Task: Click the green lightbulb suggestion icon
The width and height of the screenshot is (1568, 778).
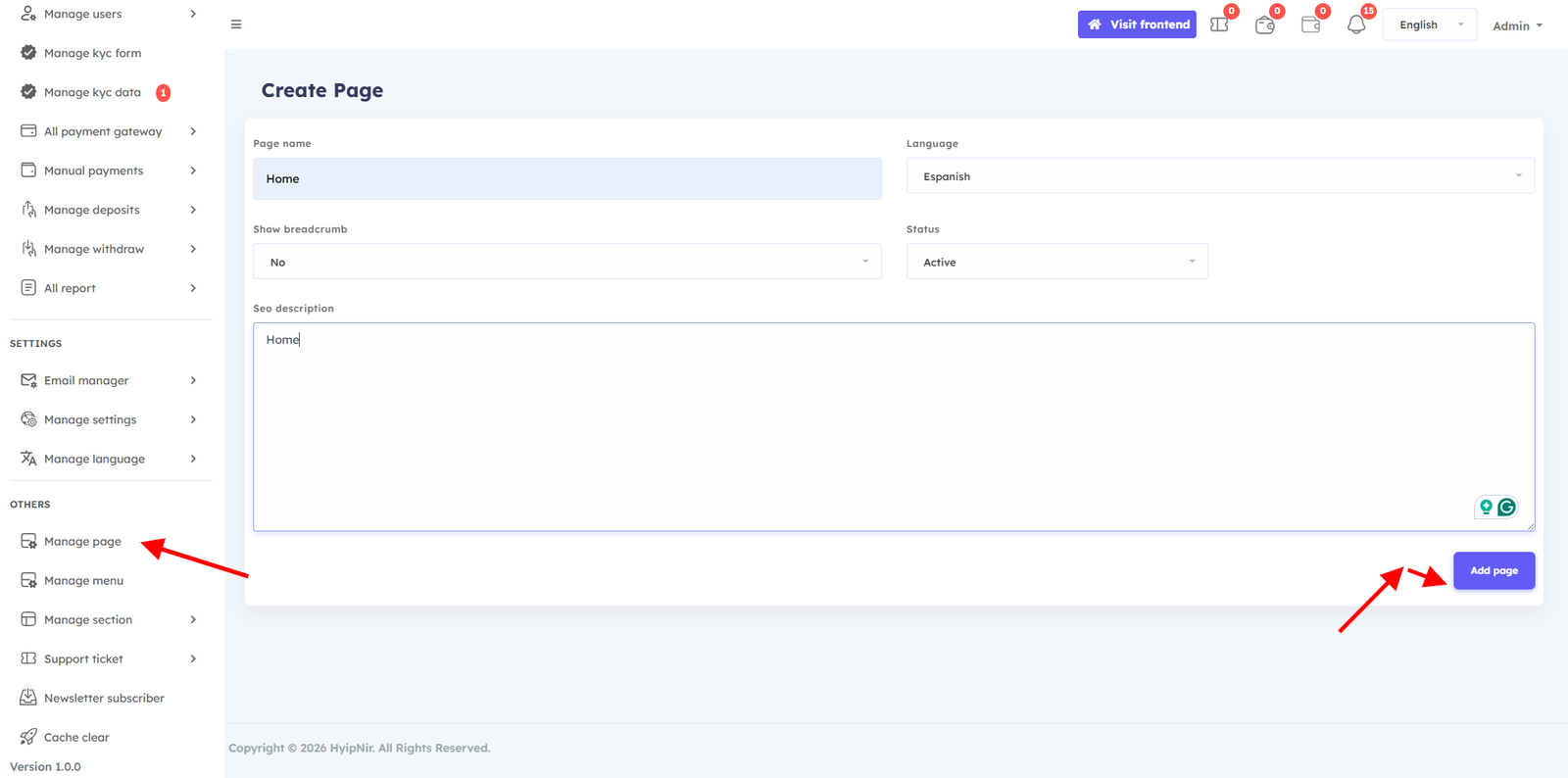Action: point(1486,507)
